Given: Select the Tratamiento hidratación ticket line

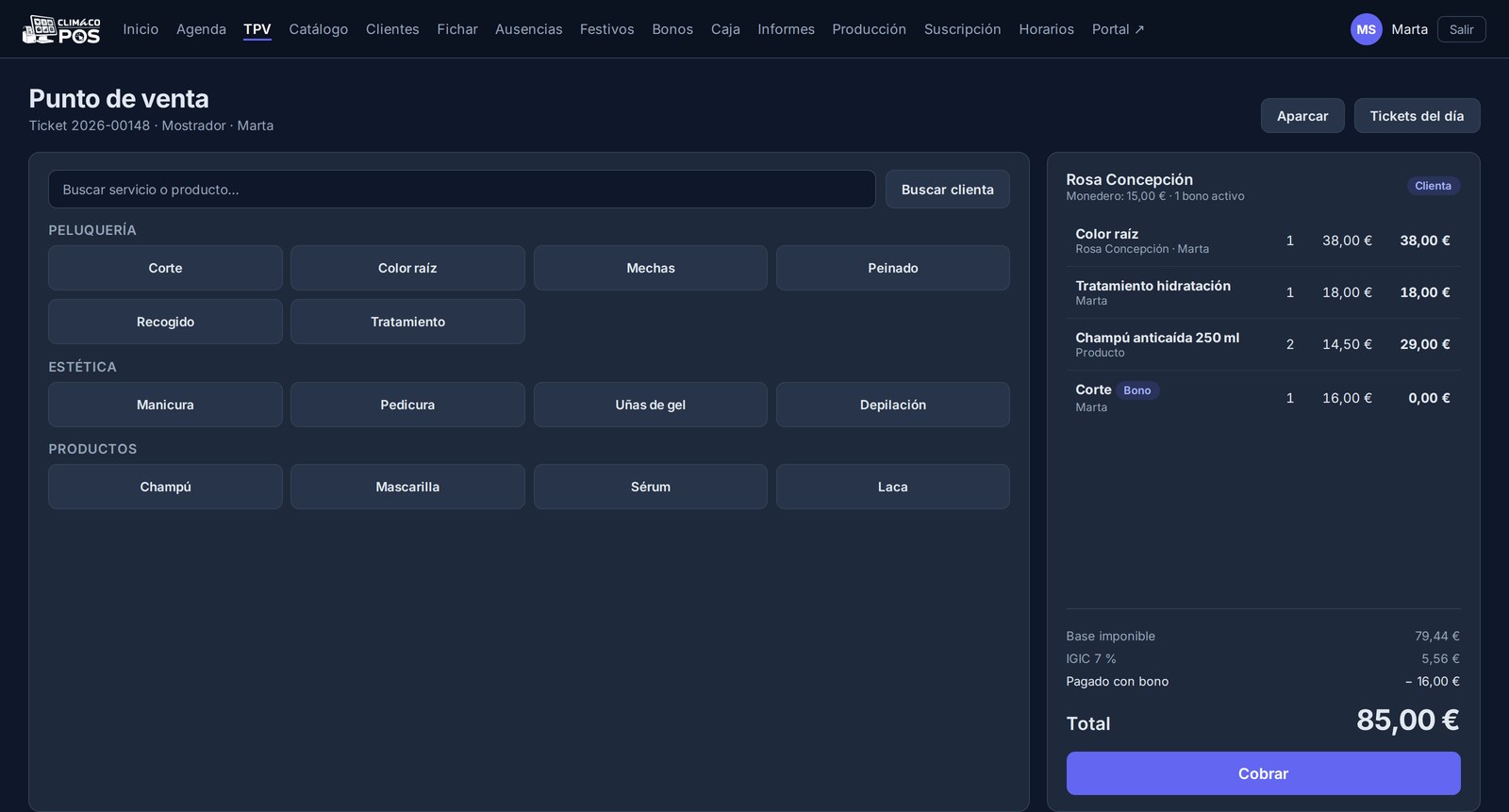Looking at the screenshot, I should click(1263, 292).
